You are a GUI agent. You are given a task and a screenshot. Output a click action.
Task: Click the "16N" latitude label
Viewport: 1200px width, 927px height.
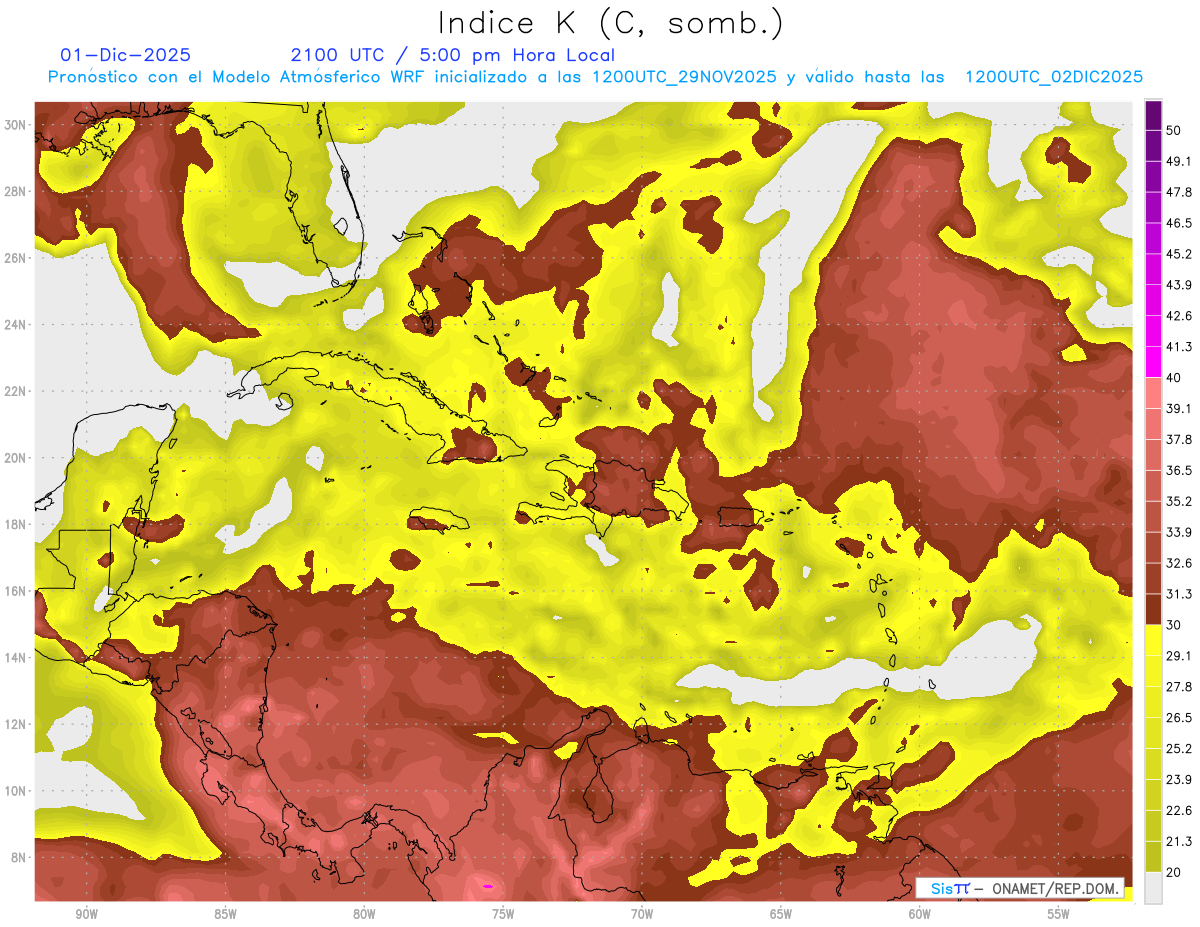(17, 591)
